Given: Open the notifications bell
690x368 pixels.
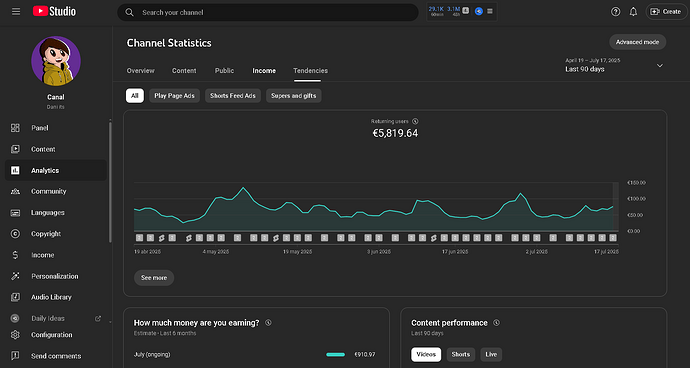Looking at the screenshot, I should [x=633, y=12].
